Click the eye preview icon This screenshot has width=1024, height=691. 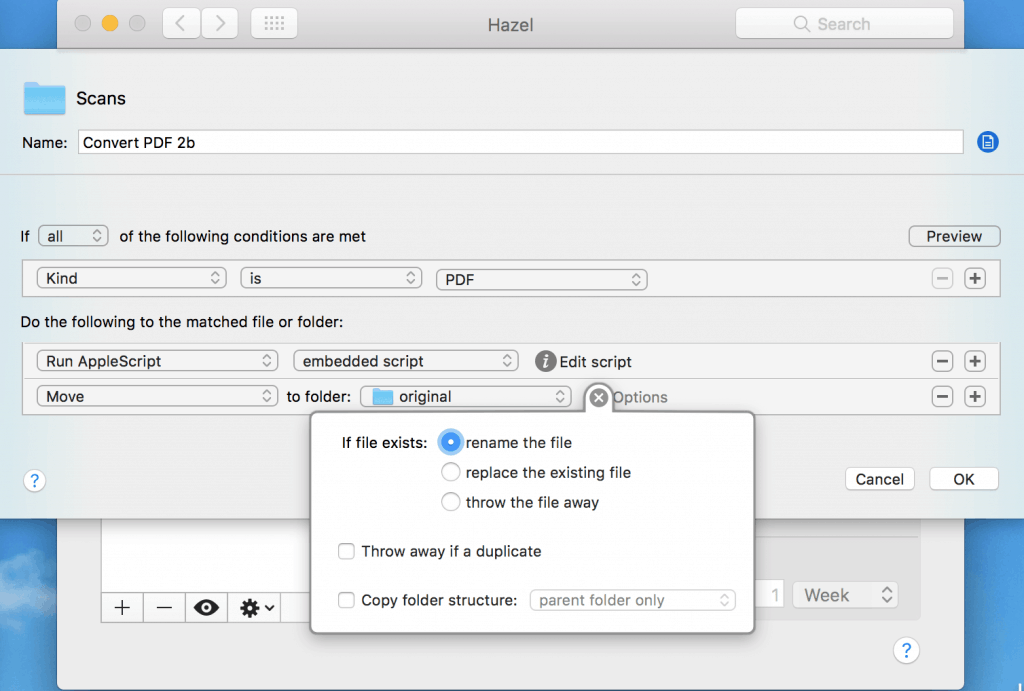[206, 608]
